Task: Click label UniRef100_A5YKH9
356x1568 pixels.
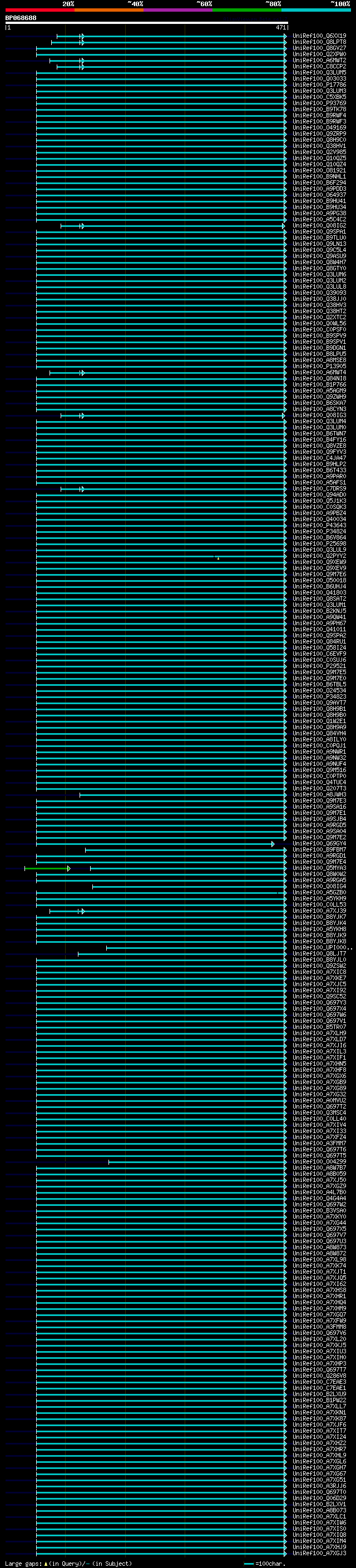Action: 319,898
